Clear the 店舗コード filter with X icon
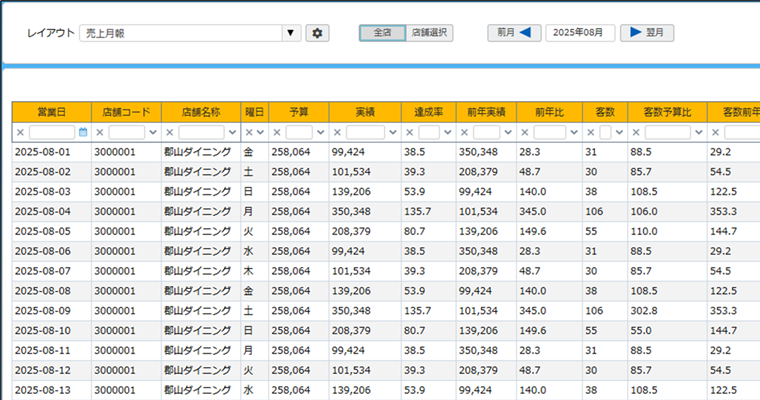The height and width of the screenshot is (400, 760). point(100,132)
